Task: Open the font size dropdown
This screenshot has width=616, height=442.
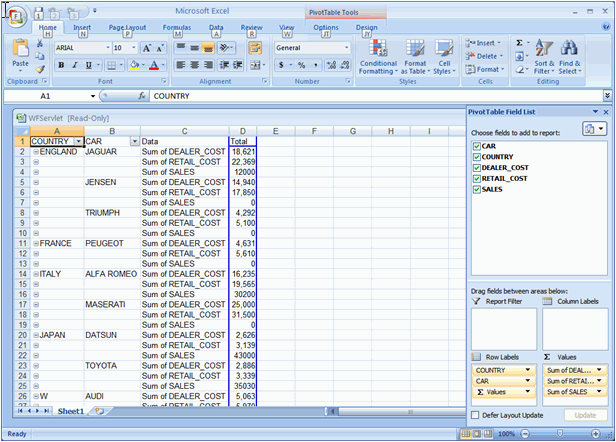Action: coord(134,48)
